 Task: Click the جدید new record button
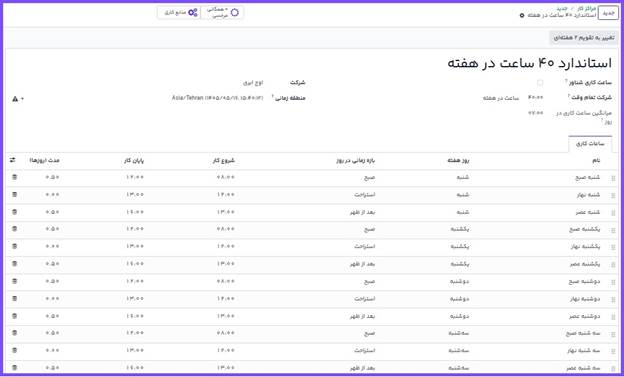[x=608, y=13]
